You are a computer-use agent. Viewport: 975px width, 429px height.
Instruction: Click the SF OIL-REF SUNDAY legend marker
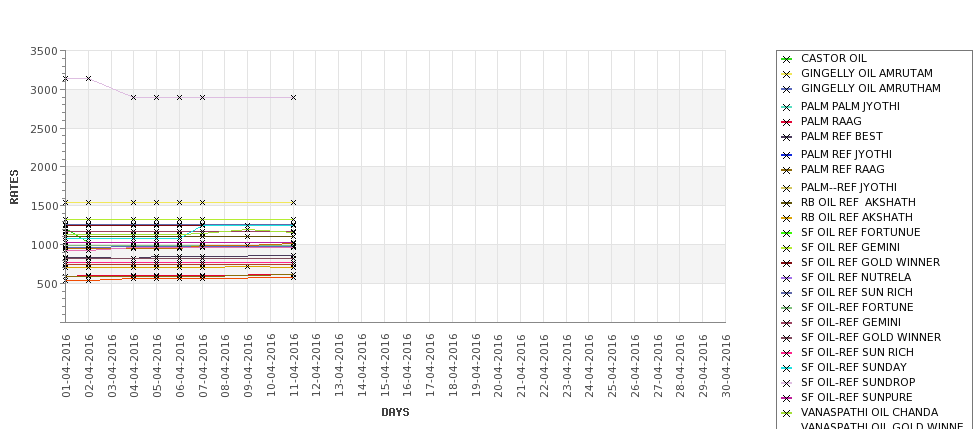[786, 367]
